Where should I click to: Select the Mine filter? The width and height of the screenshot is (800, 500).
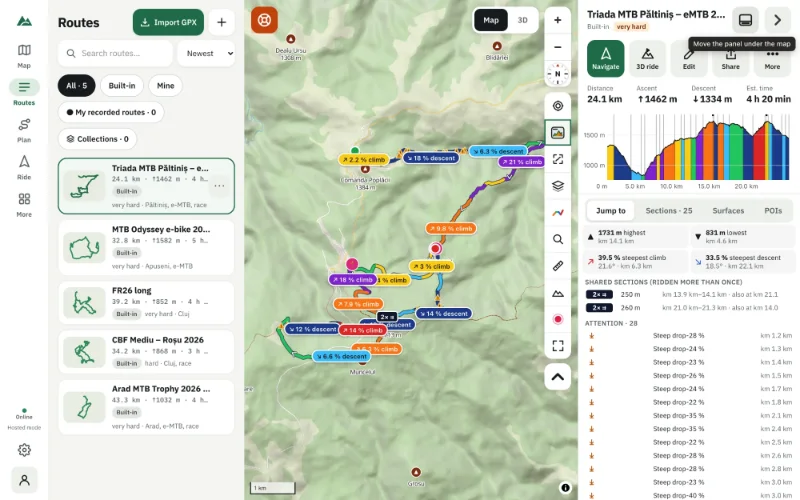tap(165, 86)
